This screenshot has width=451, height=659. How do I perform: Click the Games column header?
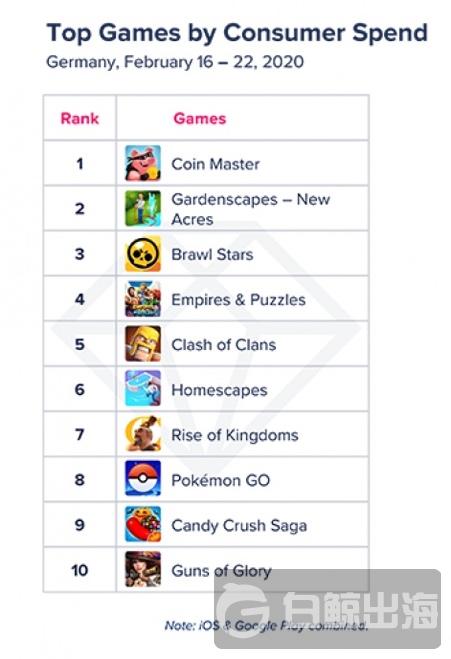click(x=200, y=119)
